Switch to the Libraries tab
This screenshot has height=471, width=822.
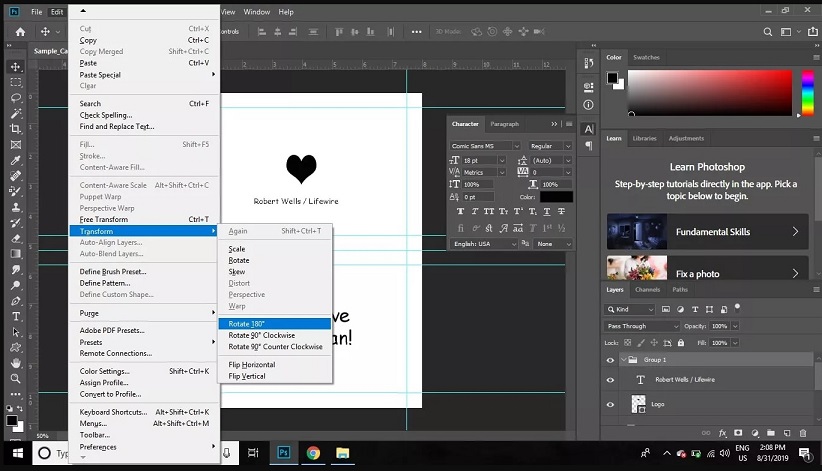point(644,138)
